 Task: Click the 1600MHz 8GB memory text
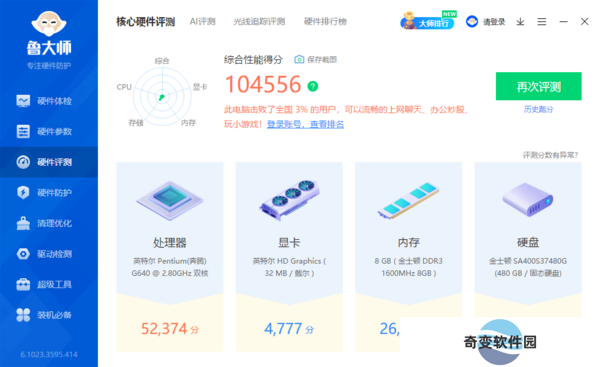(409, 273)
